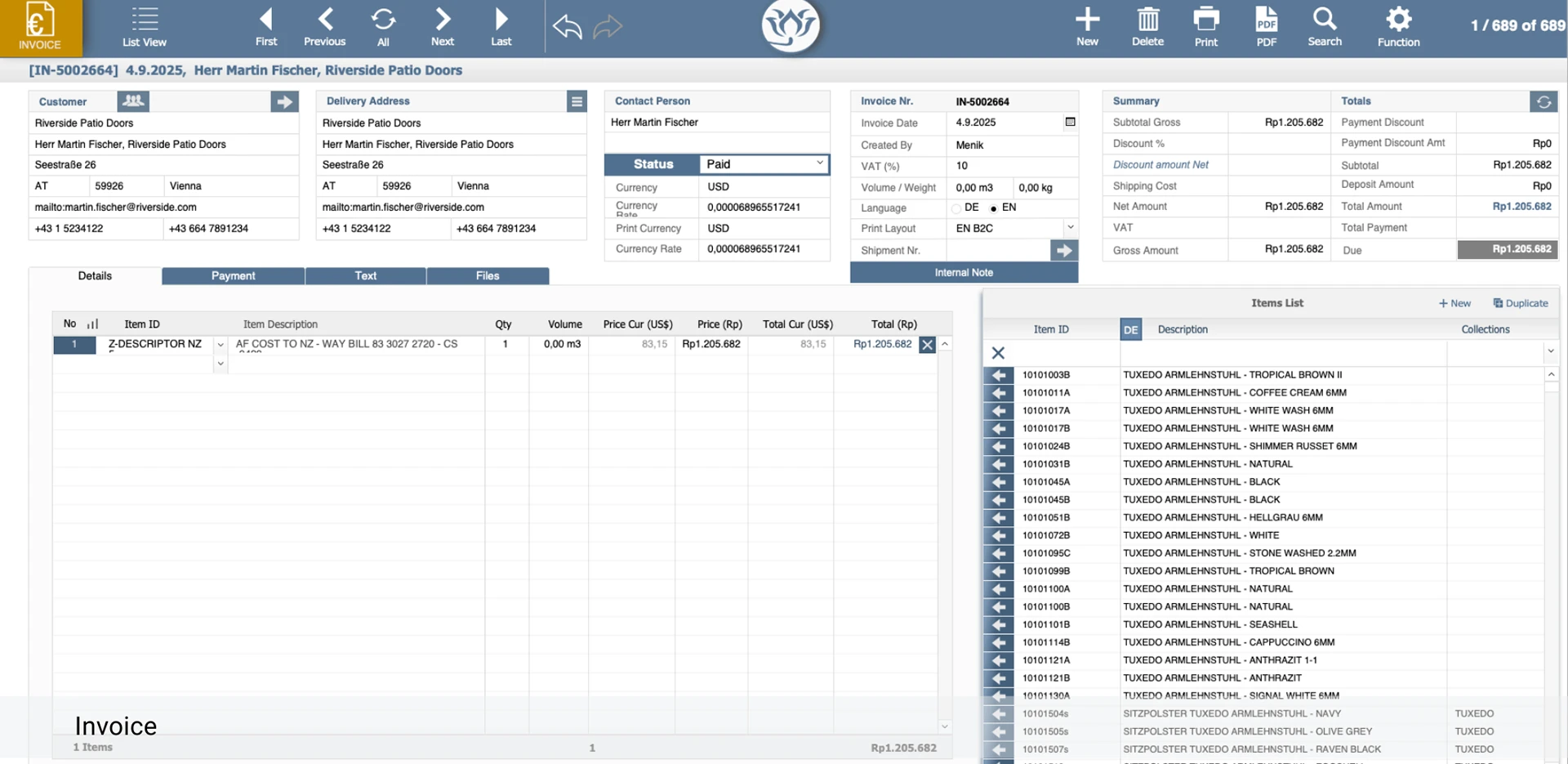Click customer email field
Screen dimensions: 1568x764
[163, 208]
